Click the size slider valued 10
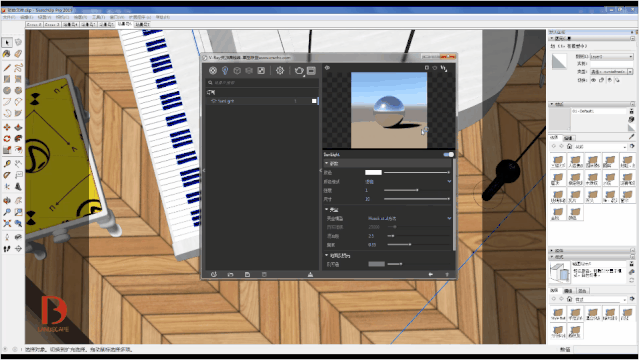 (416, 199)
